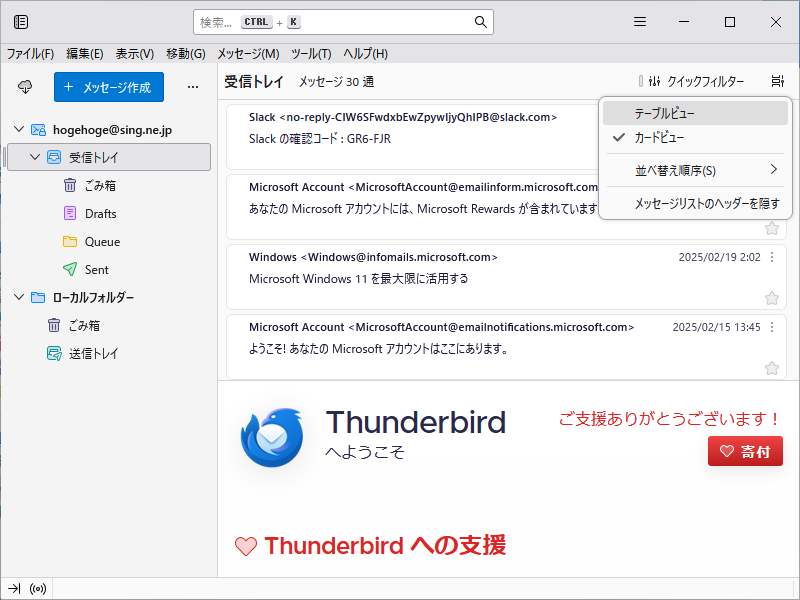Open the Slack の確認コード message
The height and width of the screenshot is (600, 800).
pyautogui.click(x=412, y=137)
